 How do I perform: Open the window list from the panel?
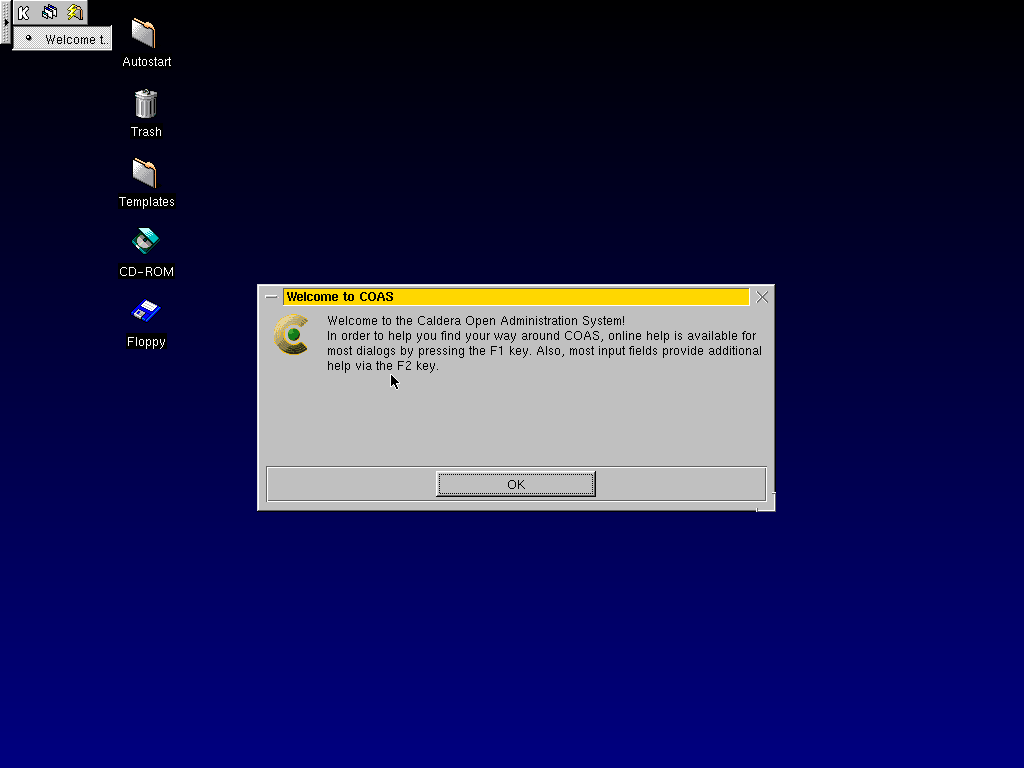(x=48, y=12)
